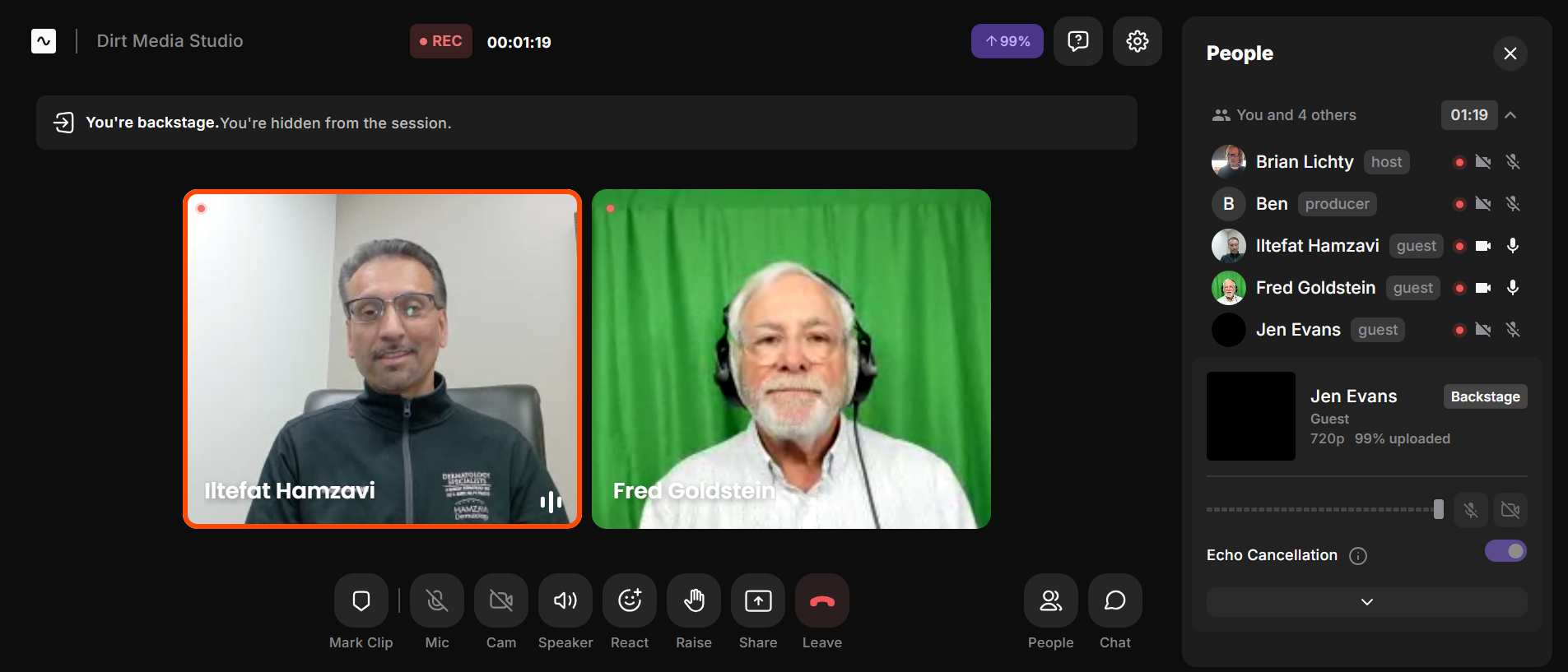Open the React emoji button
Viewport: 1568px width, 672px height.
coord(630,600)
